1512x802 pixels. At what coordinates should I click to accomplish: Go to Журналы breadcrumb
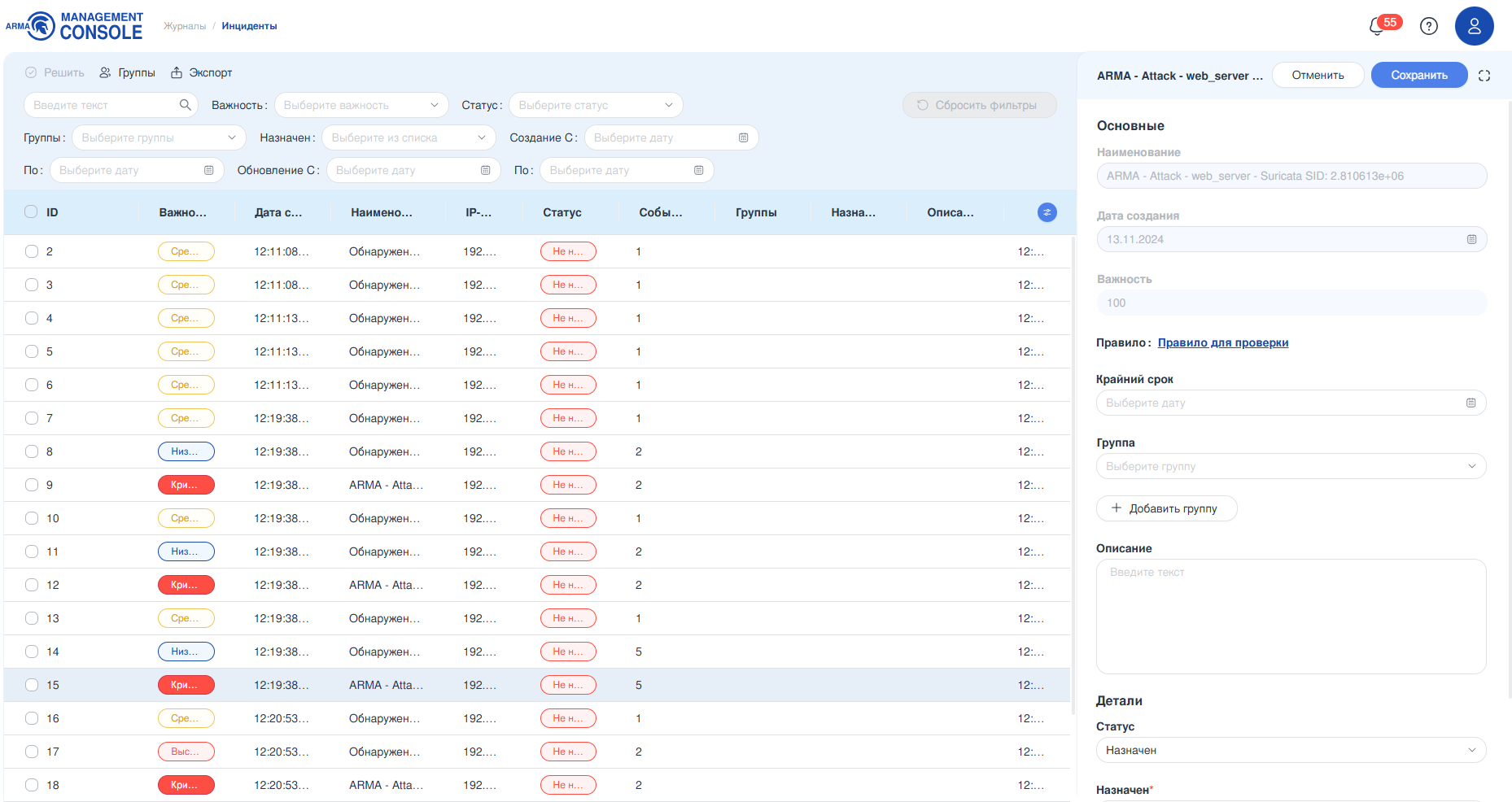(x=185, y=26)
